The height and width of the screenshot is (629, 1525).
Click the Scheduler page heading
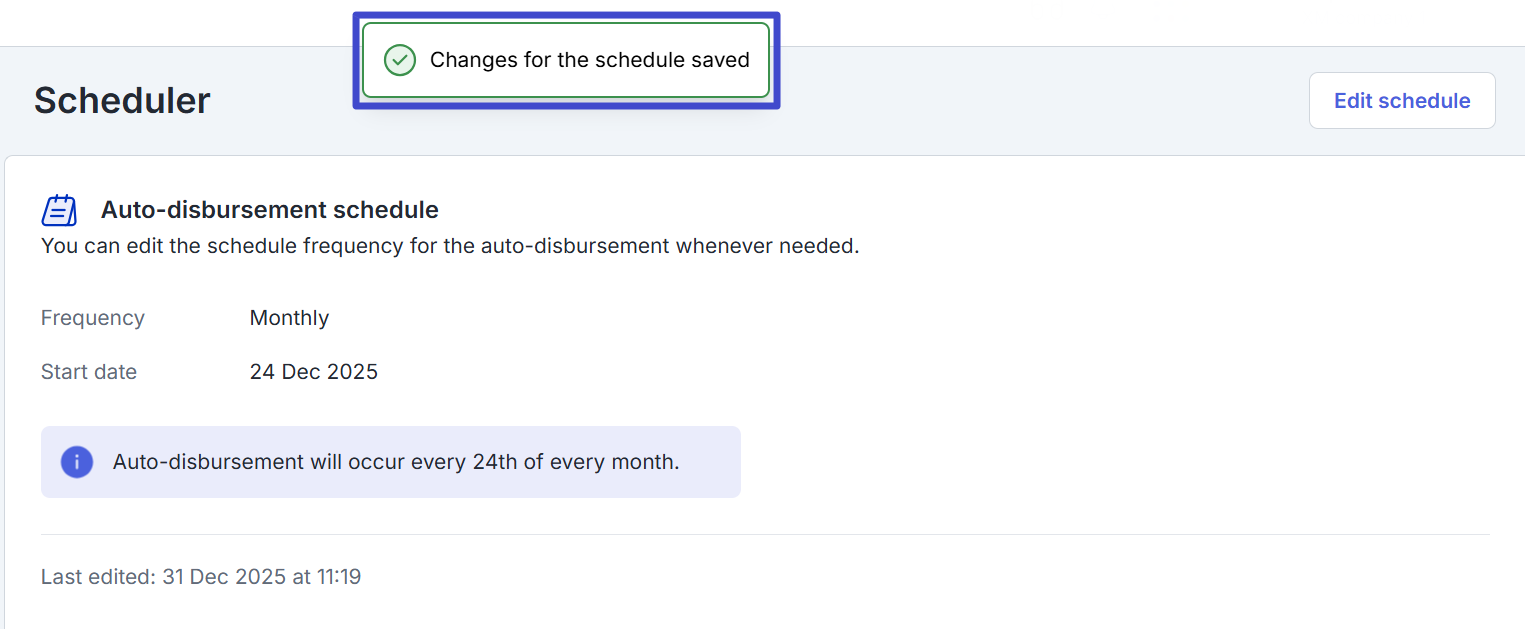(x=122, y=101)
